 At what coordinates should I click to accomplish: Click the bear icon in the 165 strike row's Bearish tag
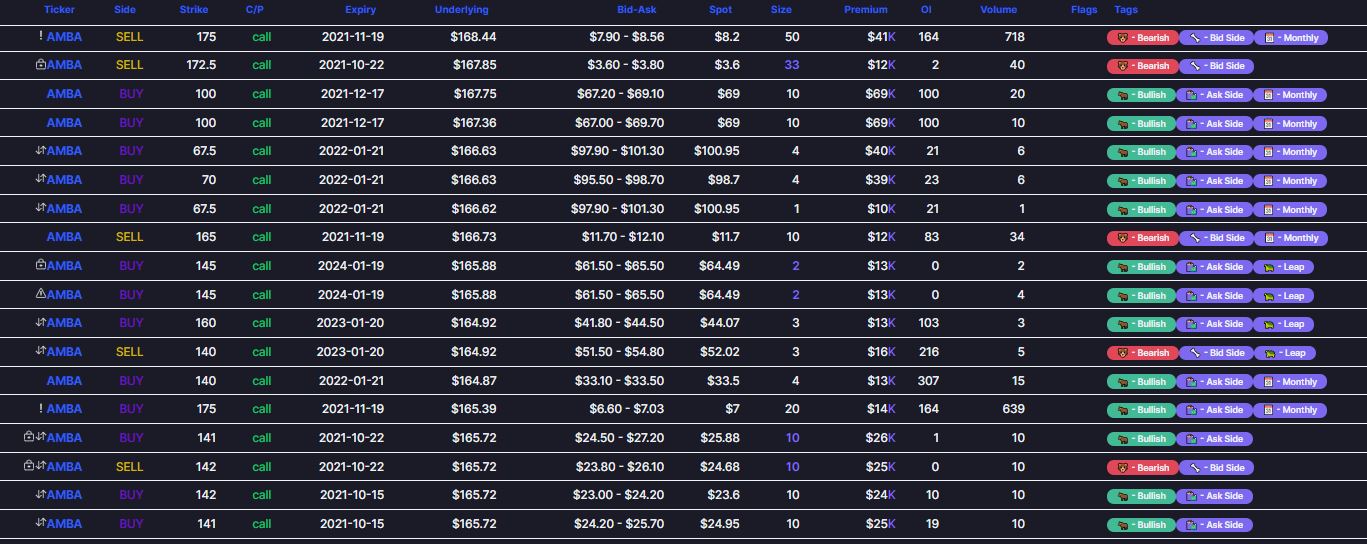[x=1122, y=238]
